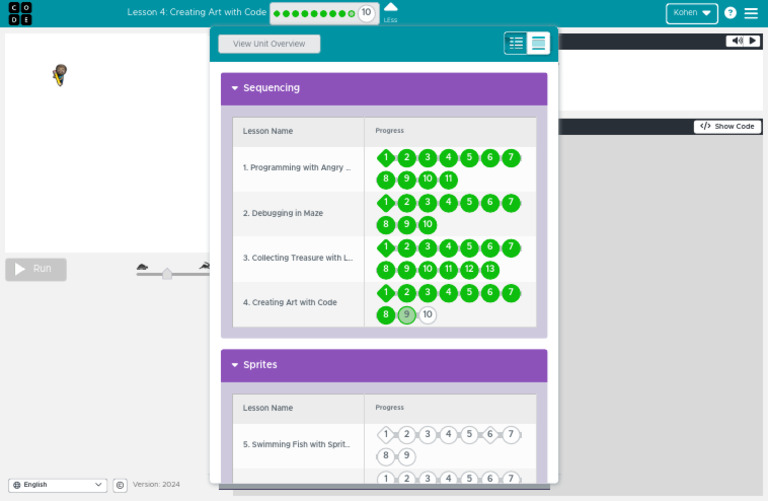Open level 9 of Swimming Fish with Sprites
Image resolution: width=768 pixels, height=501 pixels.
coord(407,456)
